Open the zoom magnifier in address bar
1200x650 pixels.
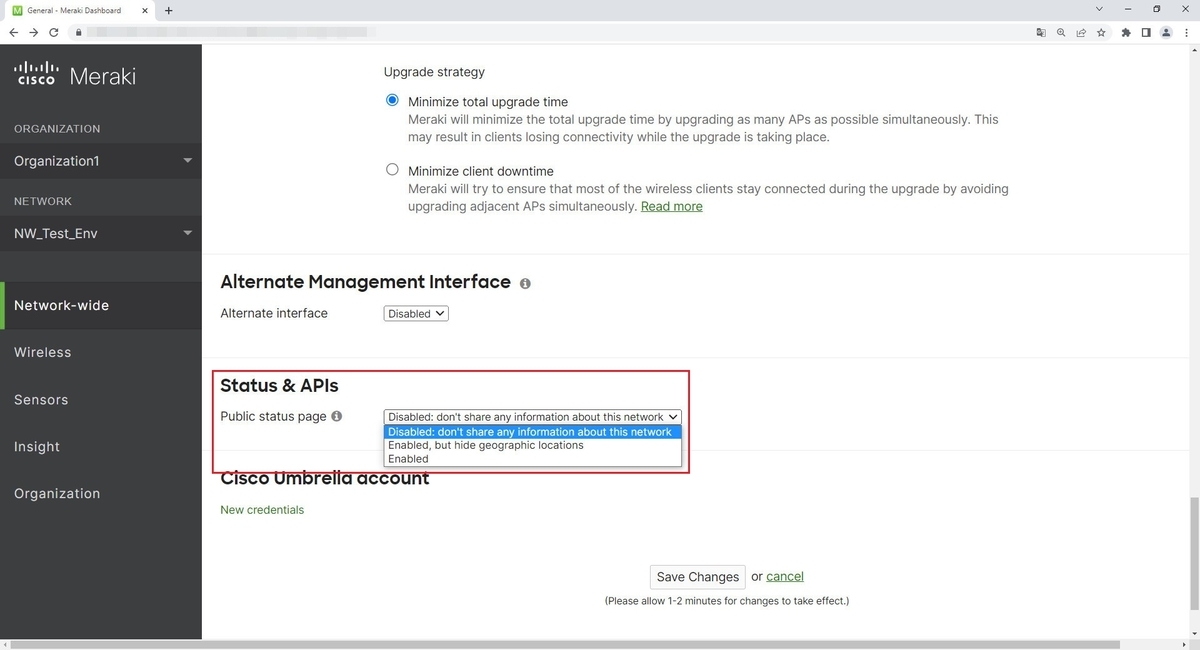pos(1061,32)
